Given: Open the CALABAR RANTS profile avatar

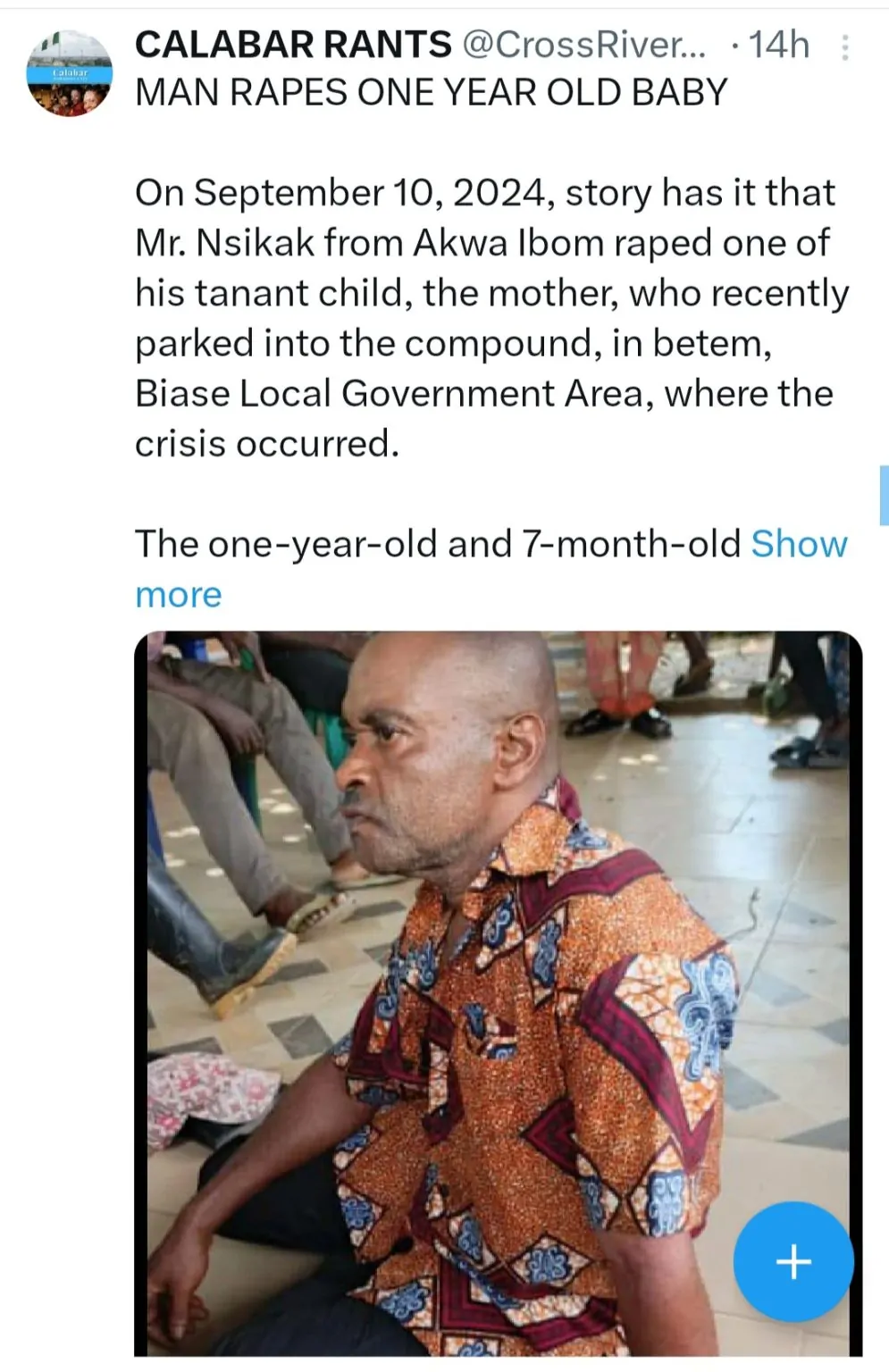Looking at the screenshot, I should tap(70, 73).
